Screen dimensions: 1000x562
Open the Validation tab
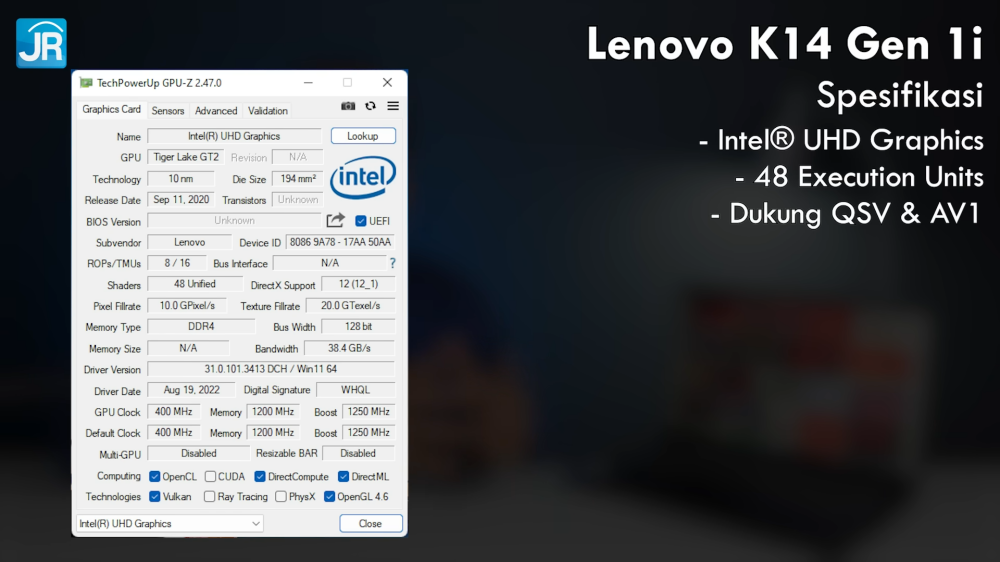268,110
